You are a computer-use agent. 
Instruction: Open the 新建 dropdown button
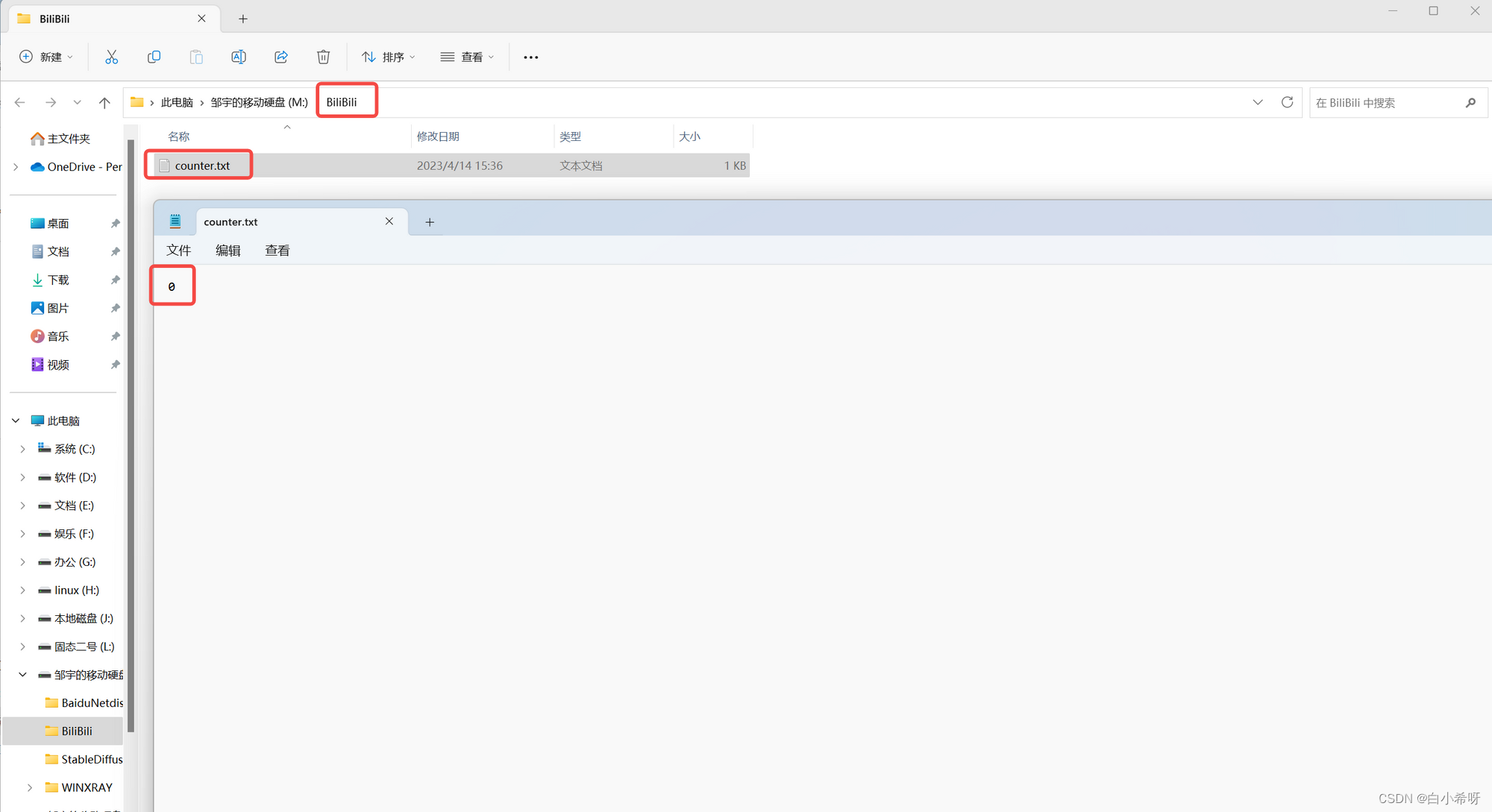[46, 57]
